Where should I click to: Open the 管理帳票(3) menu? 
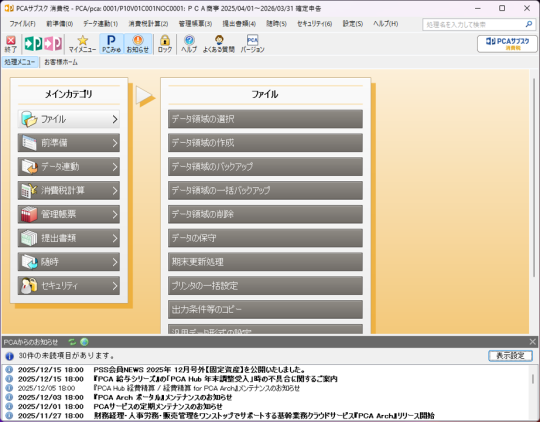195,24
